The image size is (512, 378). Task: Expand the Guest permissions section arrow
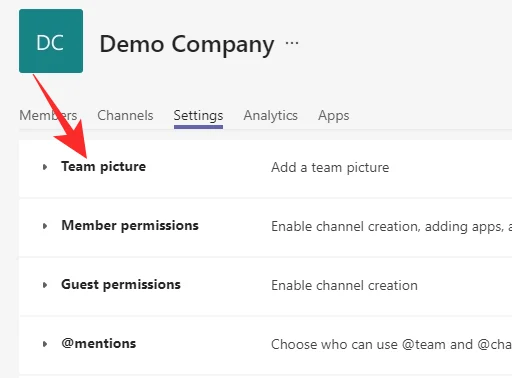click(45, 285)
